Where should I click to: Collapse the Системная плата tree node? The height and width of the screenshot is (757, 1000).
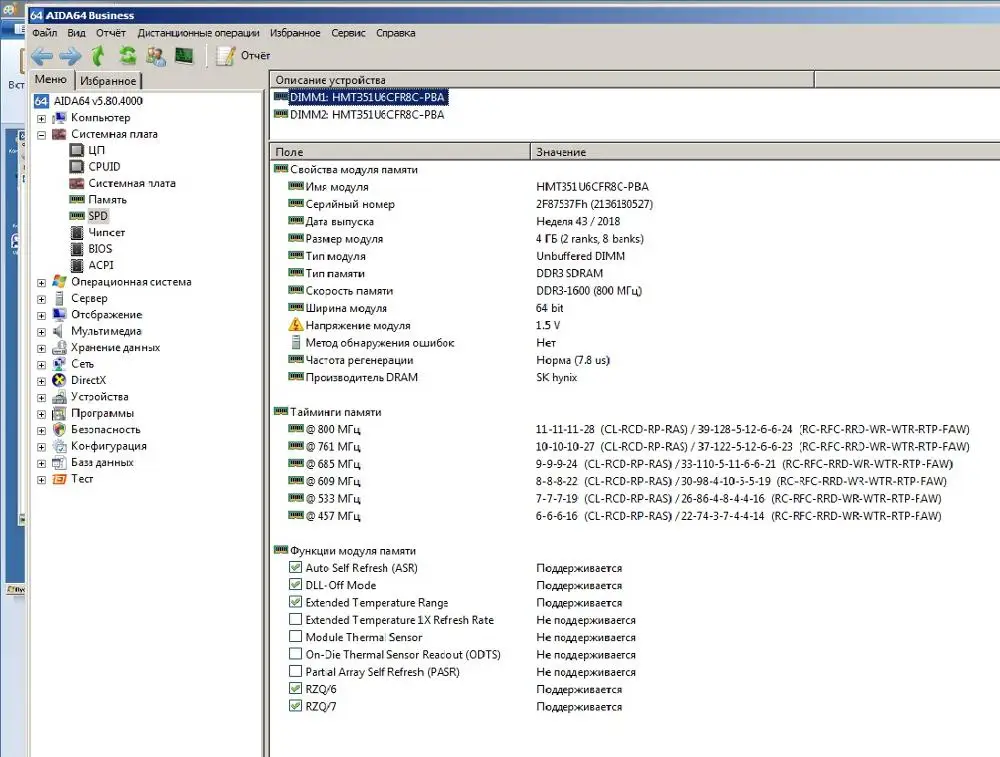click(x=41, y=134)
